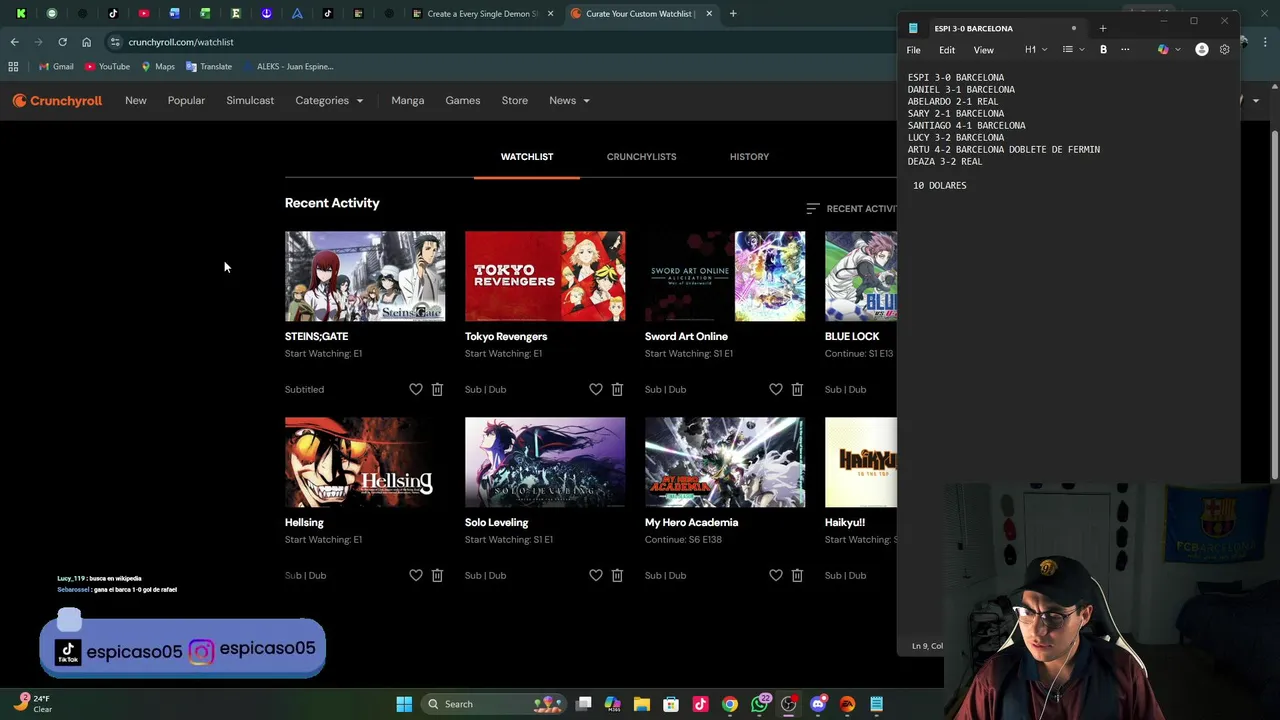Open the Chrome apps grid in bookmarks bar
This screenshot has width=1280, height=720.
coord(13,66)
